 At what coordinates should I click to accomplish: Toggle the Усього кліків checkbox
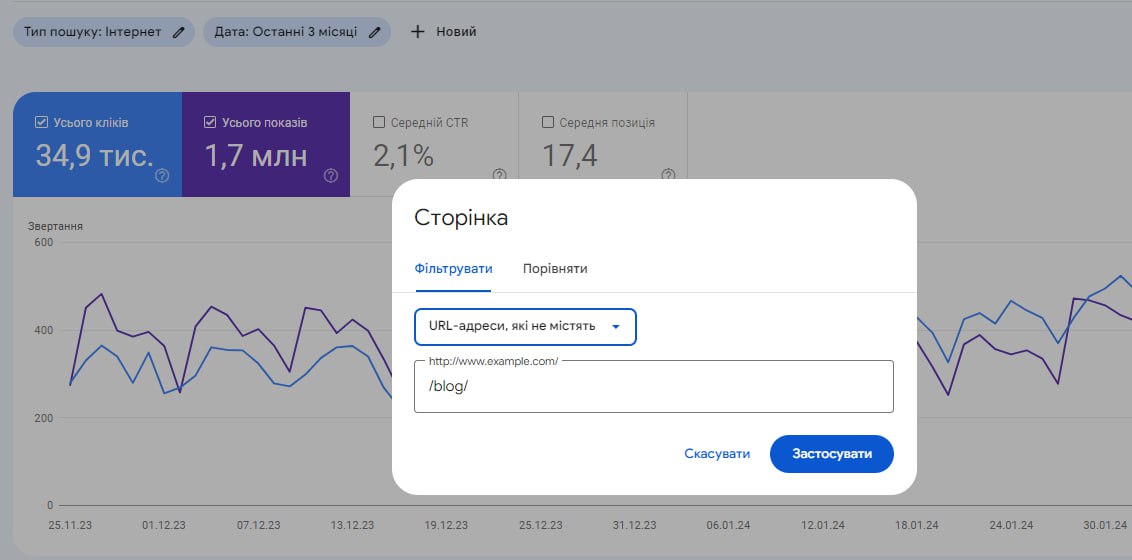coord(41,123)
